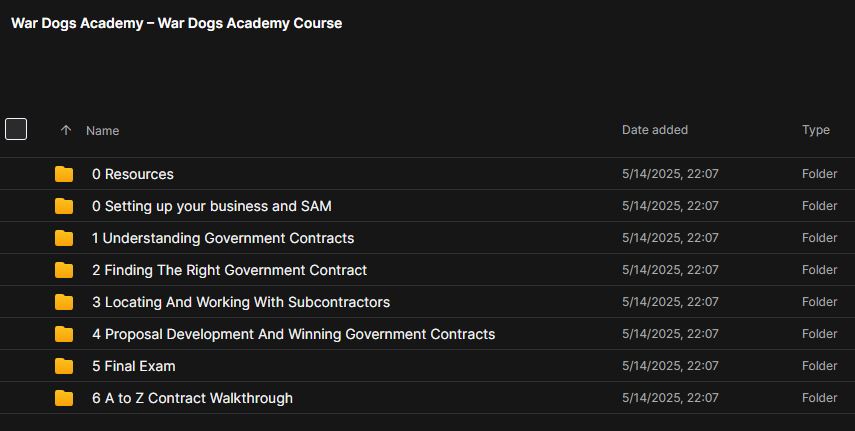
Task: Click the folder icon beside 0 Resources
Action: tap(64, 174)
